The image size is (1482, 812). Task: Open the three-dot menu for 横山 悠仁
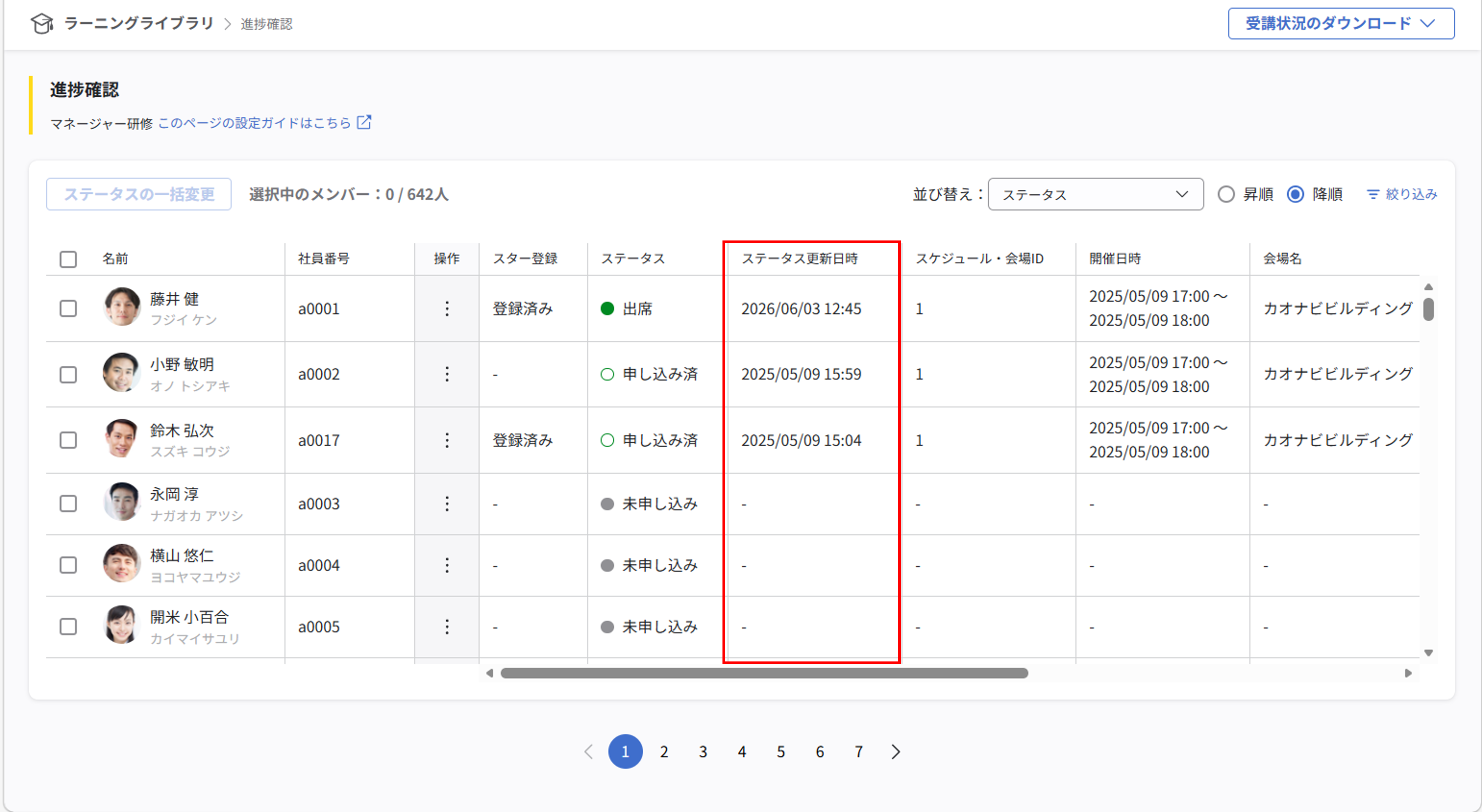(x=447, y=565)
